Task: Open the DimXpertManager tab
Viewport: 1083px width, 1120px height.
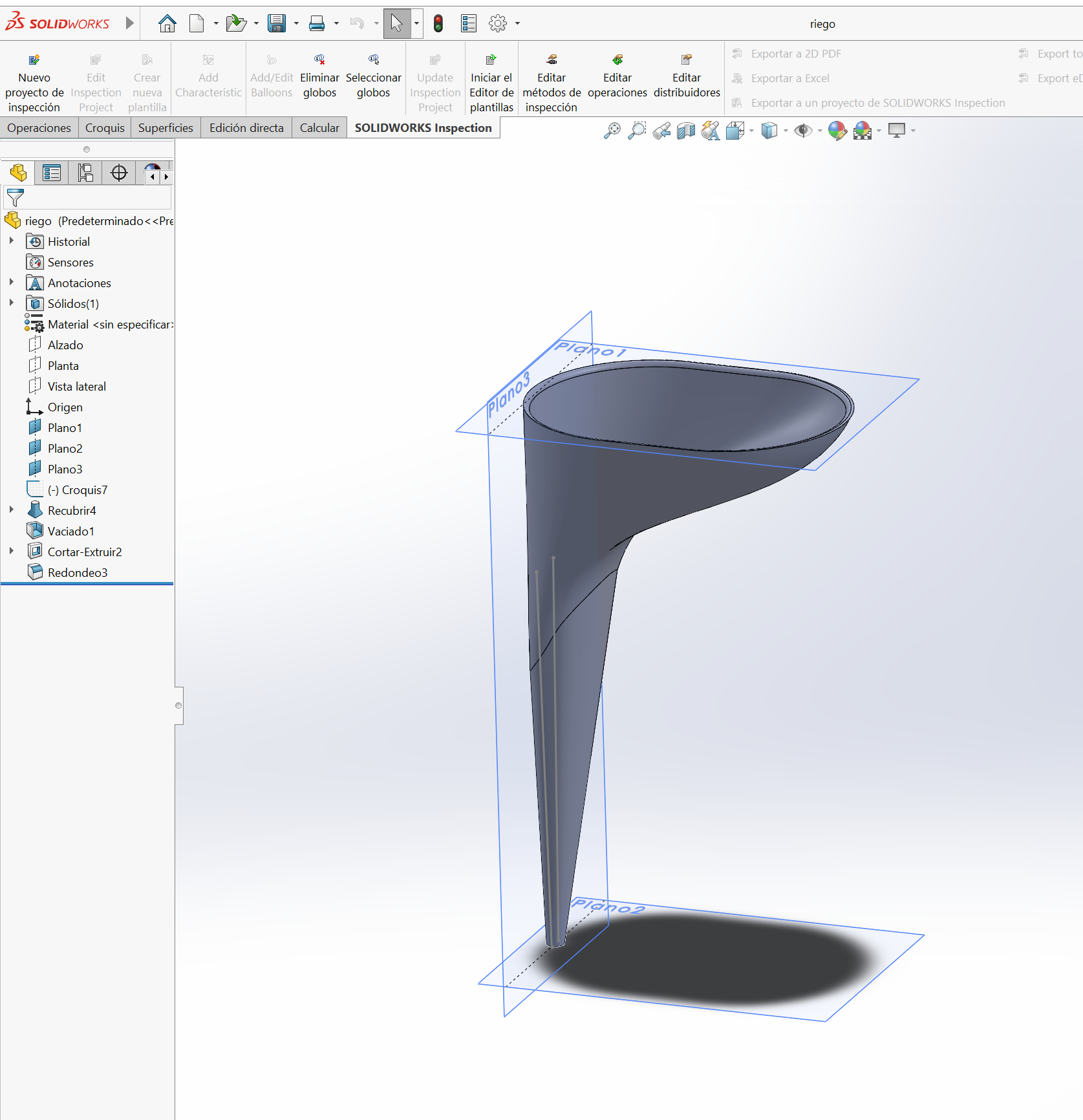Action: 119,173
